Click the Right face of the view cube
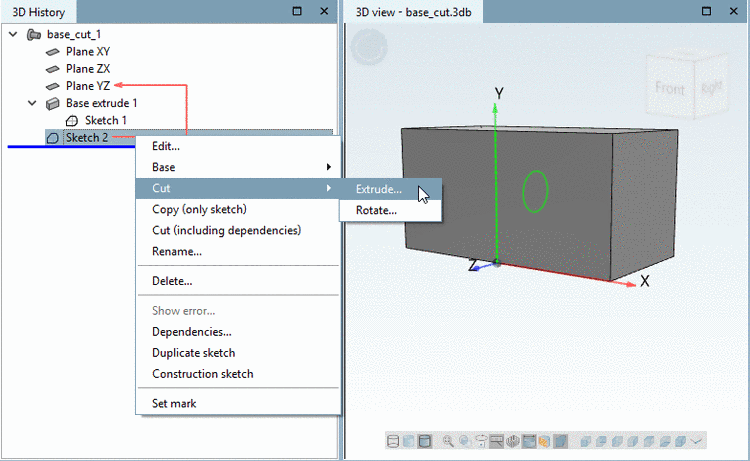 click(712, 88)
